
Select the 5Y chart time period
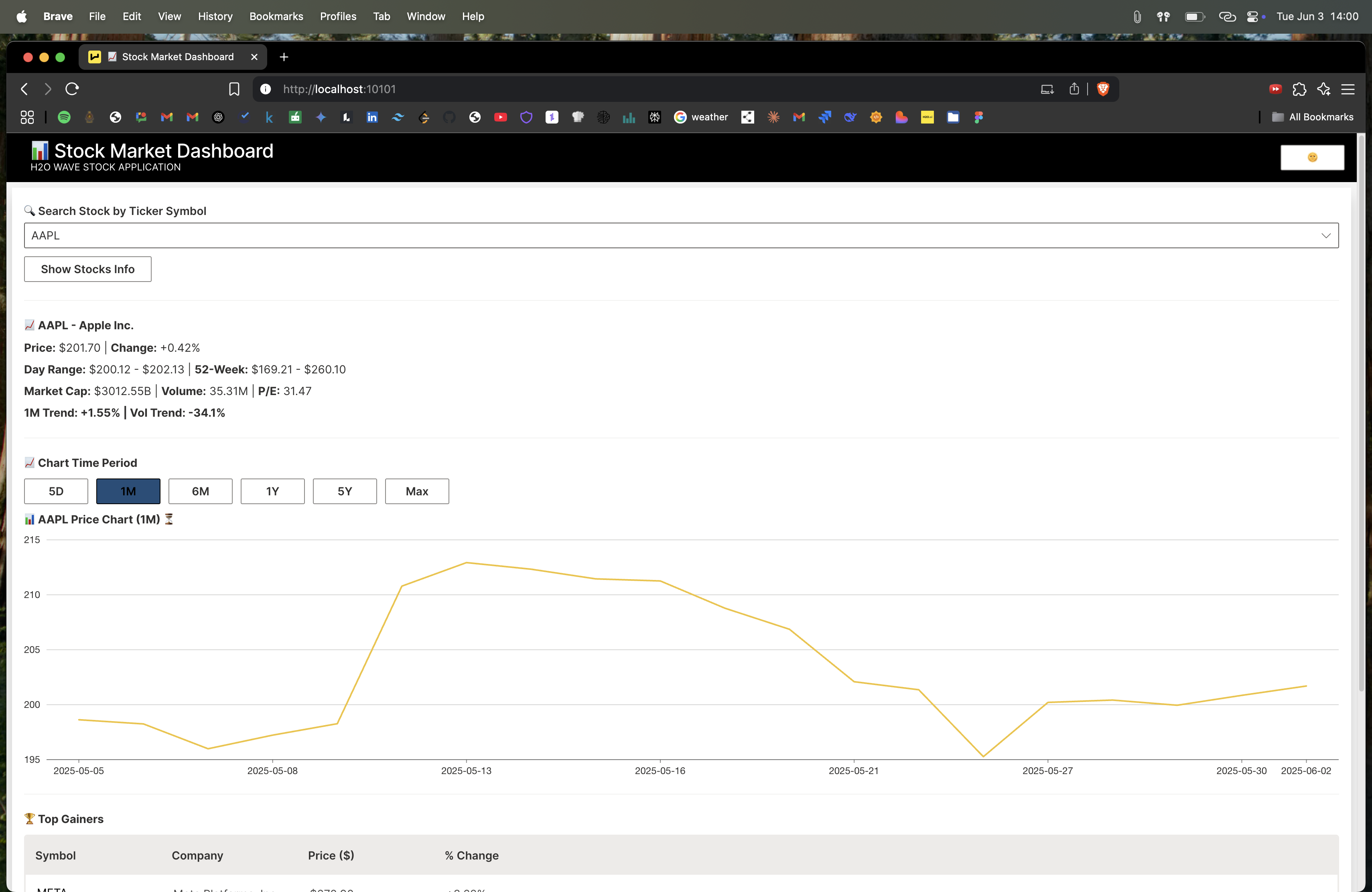[345, 491]
